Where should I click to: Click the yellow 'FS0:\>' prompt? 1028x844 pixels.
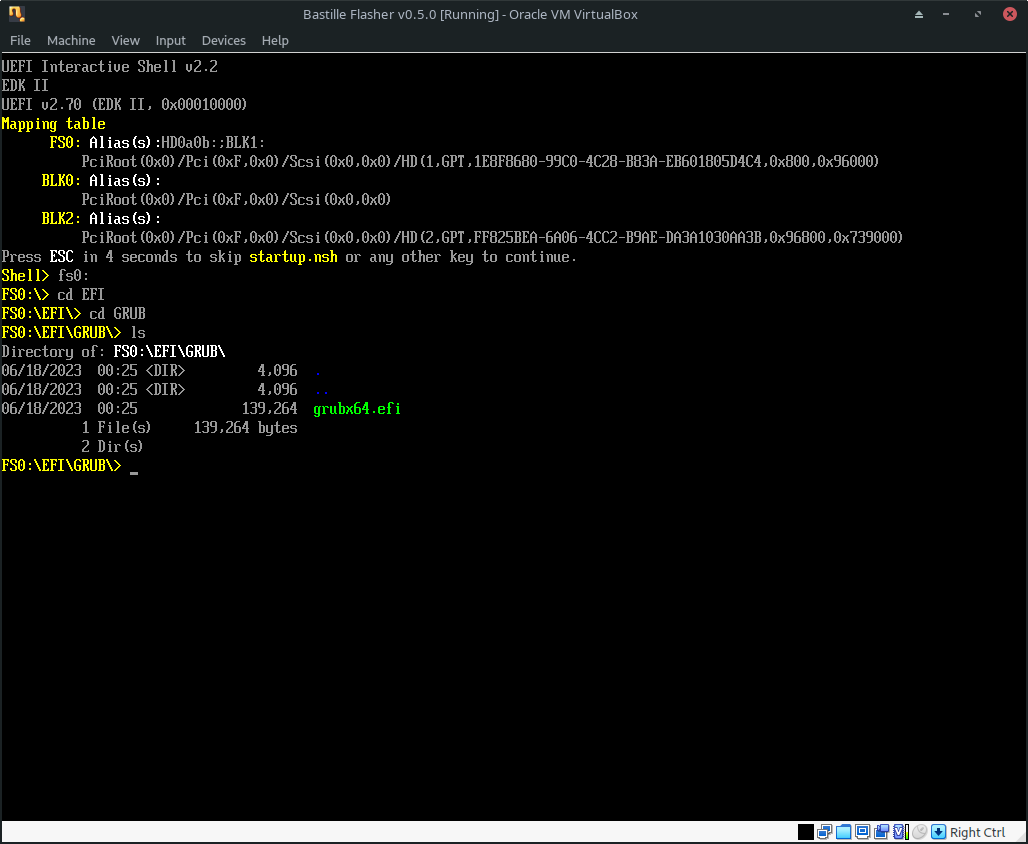[25, 295]
